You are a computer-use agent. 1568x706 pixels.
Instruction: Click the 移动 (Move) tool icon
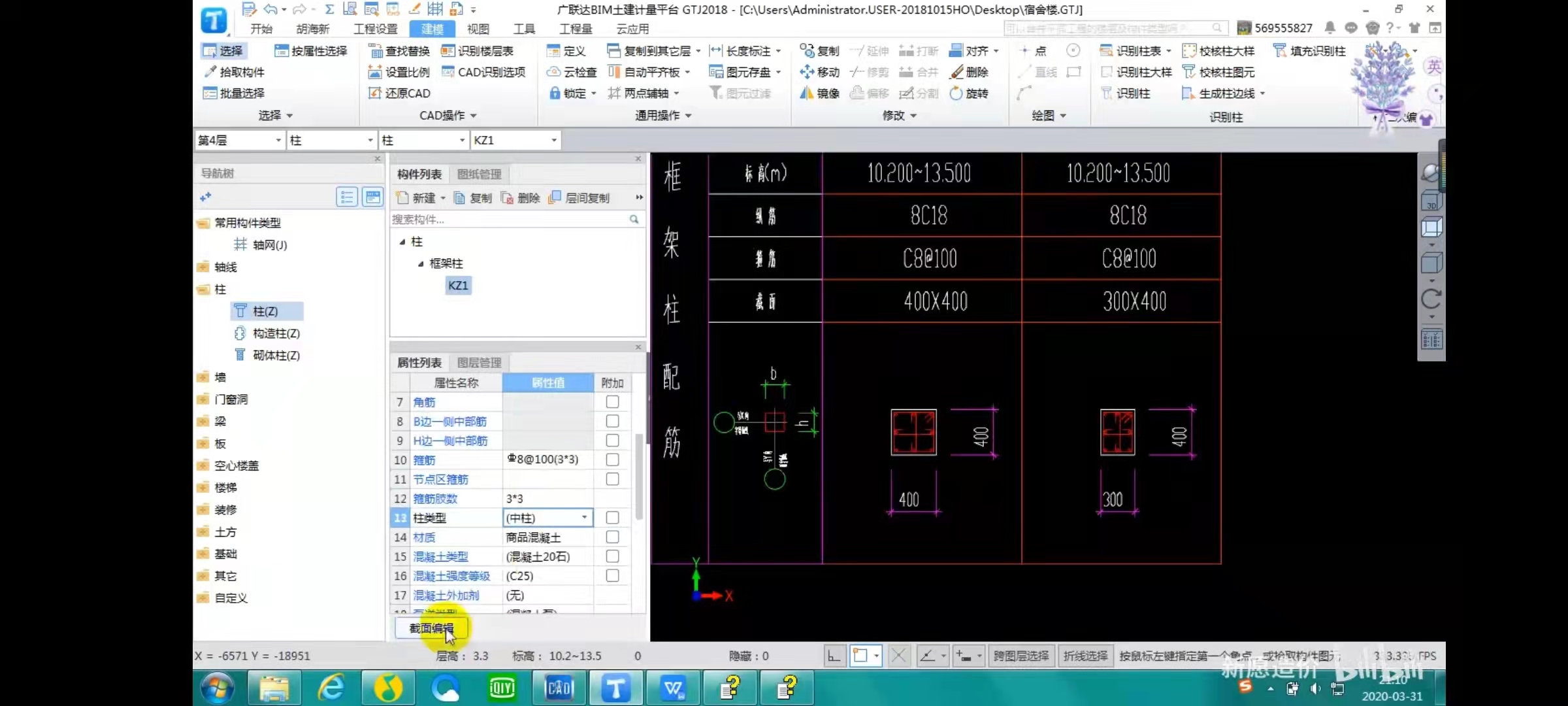(x=808, y=72)
